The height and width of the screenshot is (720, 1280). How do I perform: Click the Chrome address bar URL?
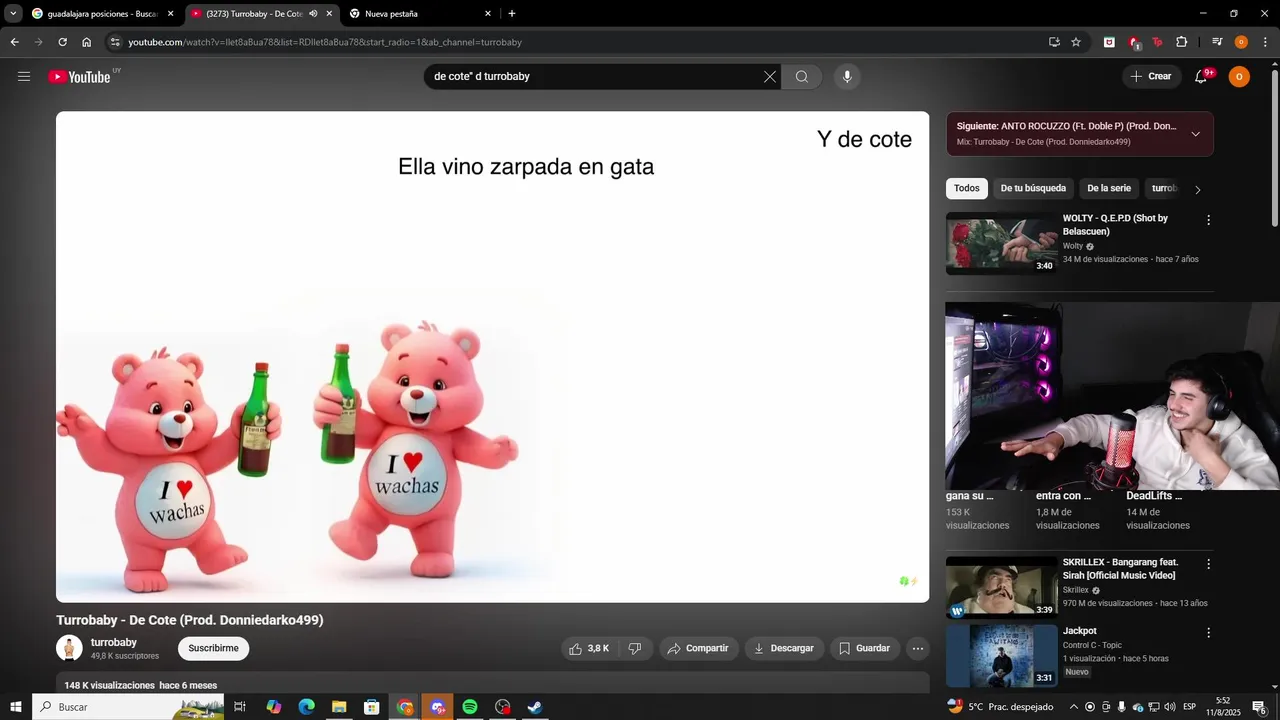point(325,42)
